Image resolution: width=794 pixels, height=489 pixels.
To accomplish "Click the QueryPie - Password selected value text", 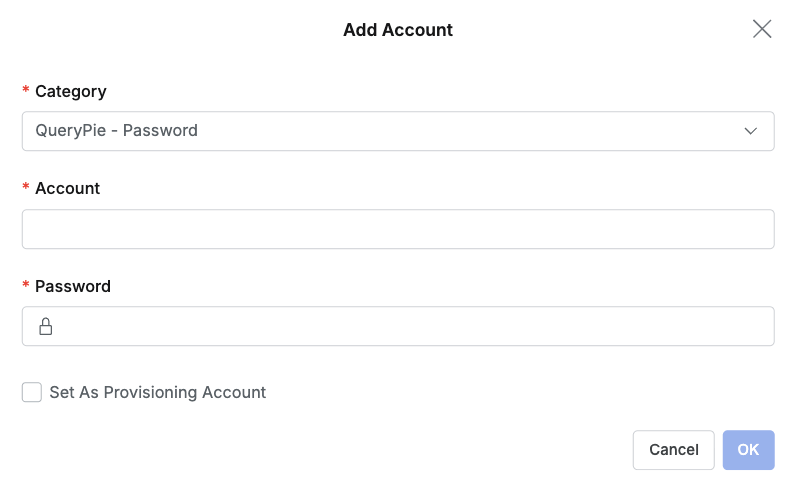I will click(116, 131).
